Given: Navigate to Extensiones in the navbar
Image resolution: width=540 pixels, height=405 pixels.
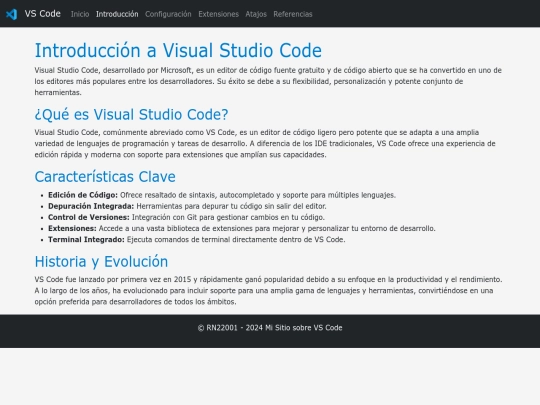Looking at the screenshot, I should pos(218,14).
